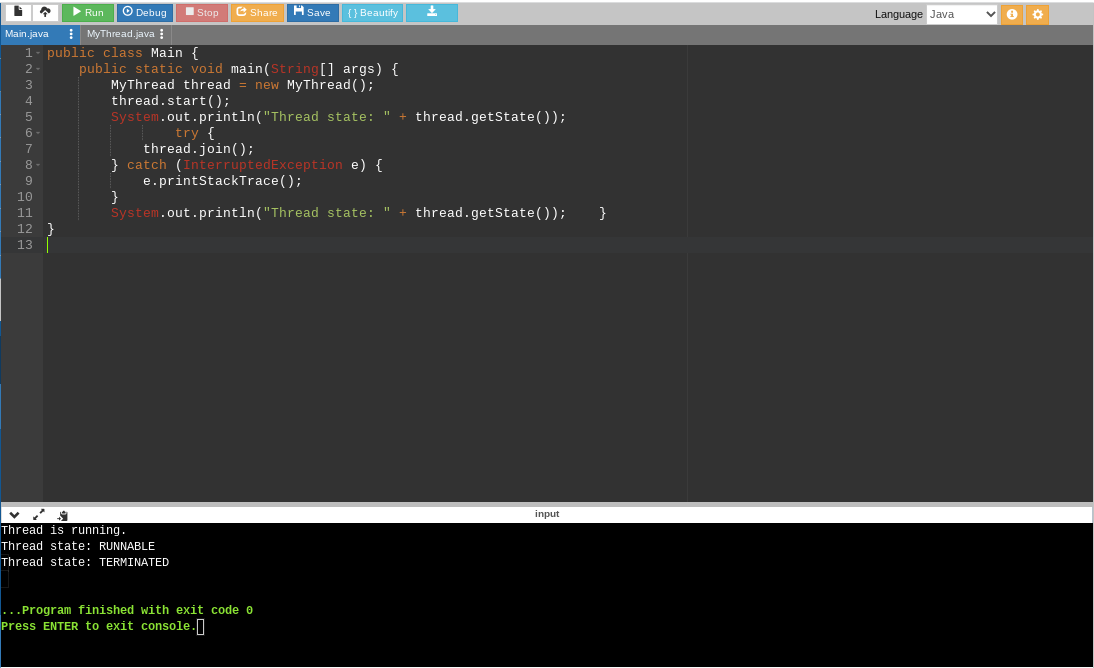This screenshot has width=1094, height=668.
Task: Open MyThread.java tab options menu dots
Action: coord(162,34)
